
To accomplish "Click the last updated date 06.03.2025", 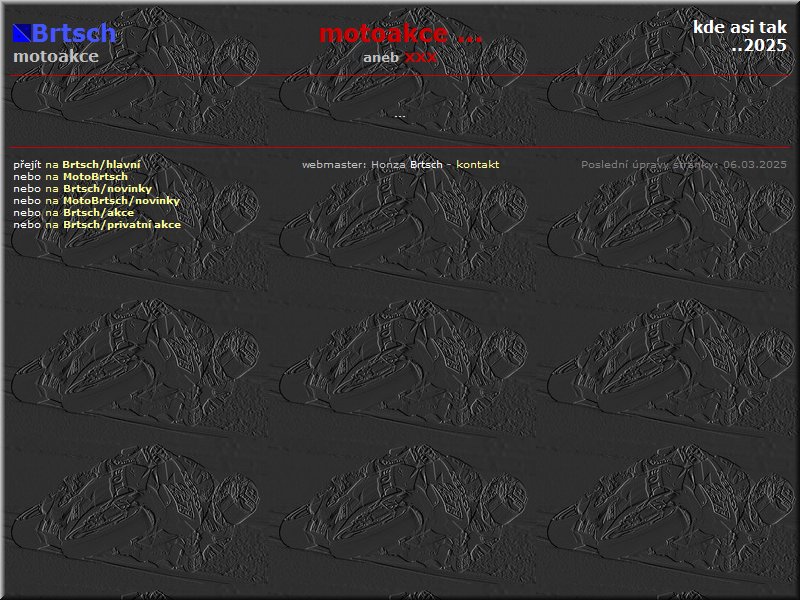I will click(x=755, y=164).
